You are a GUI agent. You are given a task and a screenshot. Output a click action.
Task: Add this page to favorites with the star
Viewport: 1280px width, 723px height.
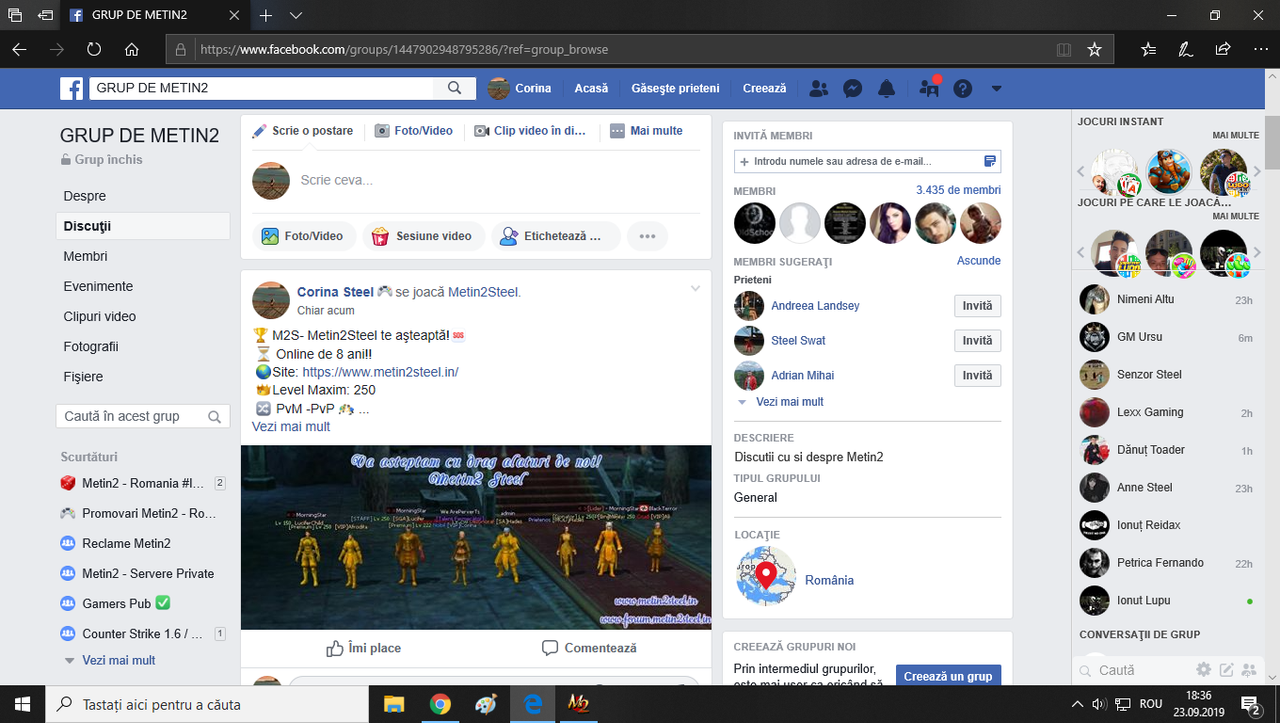(1094, 49)
